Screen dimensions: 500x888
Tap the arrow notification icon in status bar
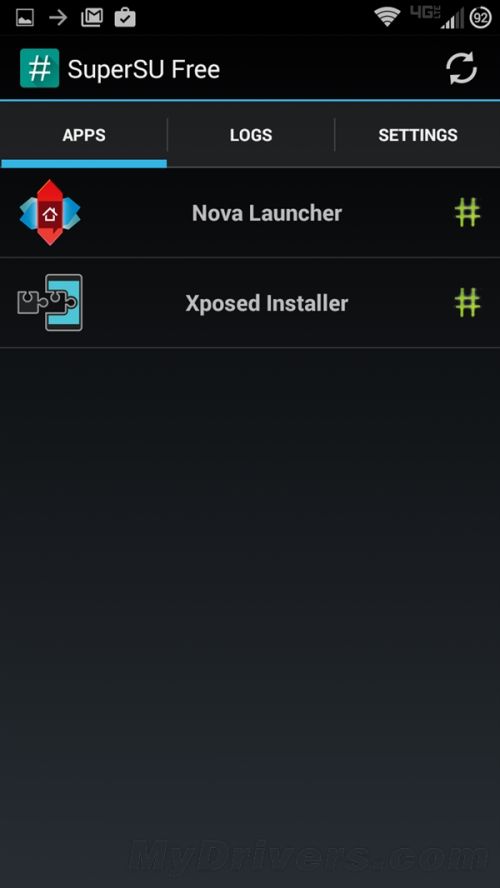click(x=58, y=18)
